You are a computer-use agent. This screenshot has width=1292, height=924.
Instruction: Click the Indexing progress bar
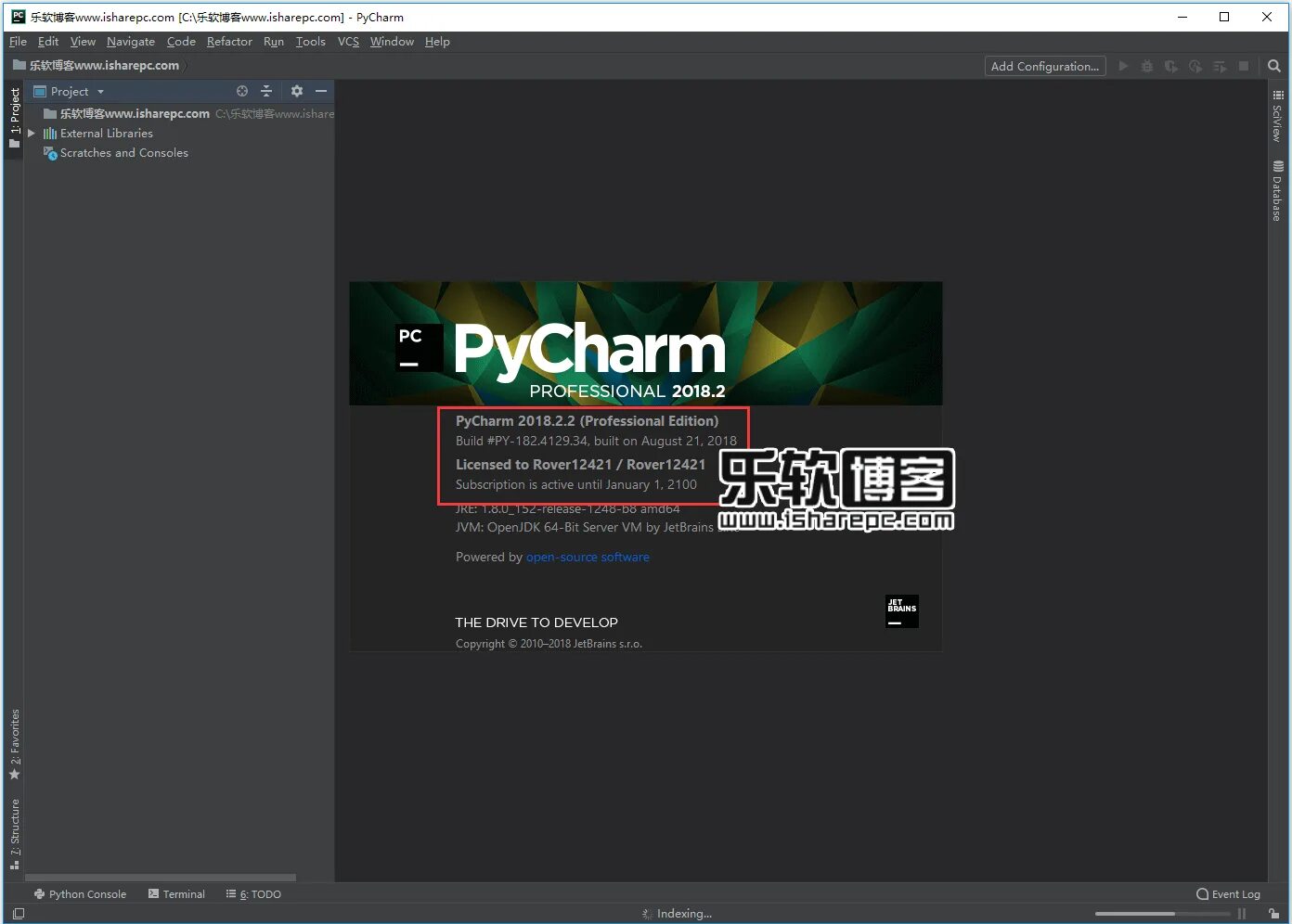pos(1162,914)
